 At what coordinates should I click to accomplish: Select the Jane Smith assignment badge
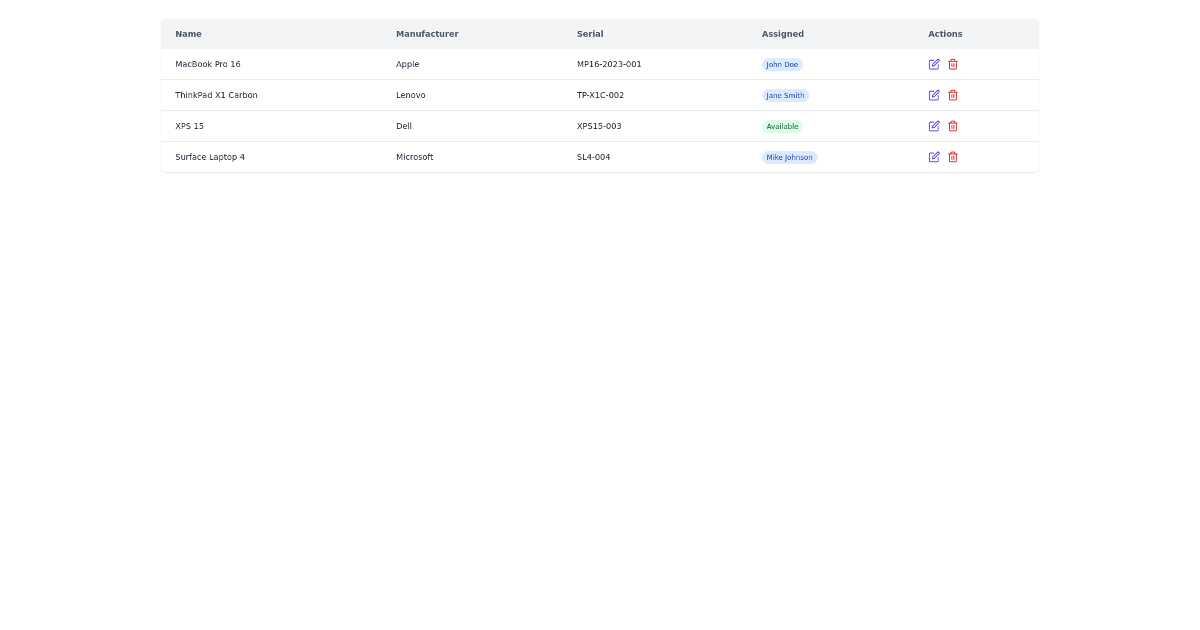click(785, 95)
